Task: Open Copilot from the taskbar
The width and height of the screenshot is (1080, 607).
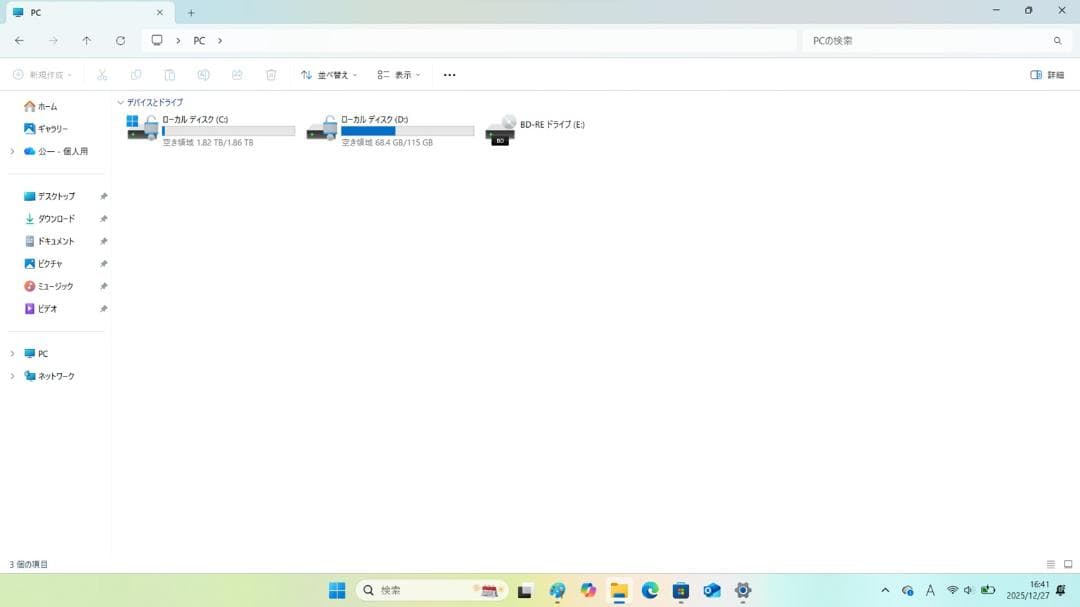Action: click(588, 590)
